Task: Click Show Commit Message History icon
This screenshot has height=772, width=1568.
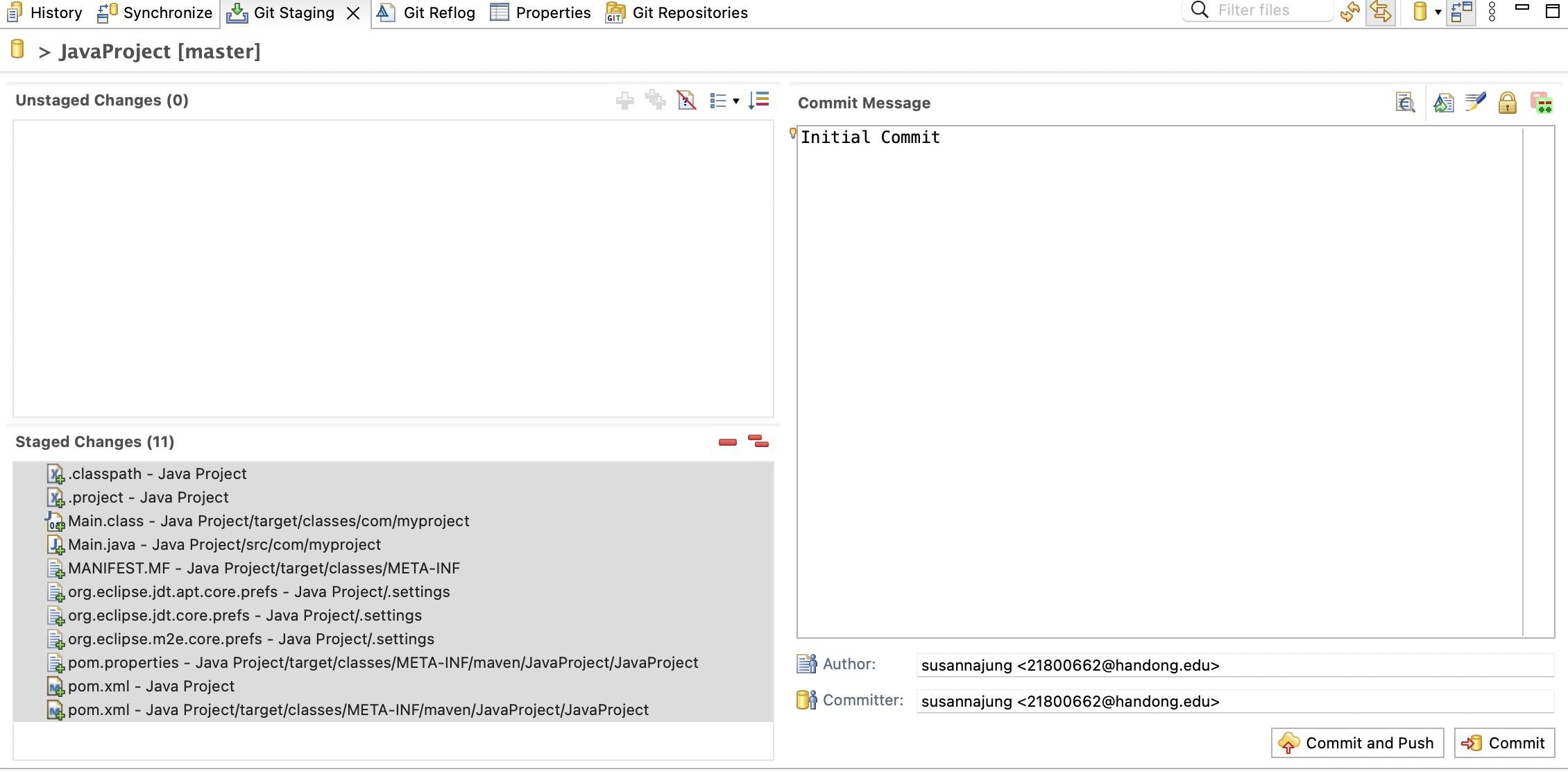Action: click(x=1405, y=103)
